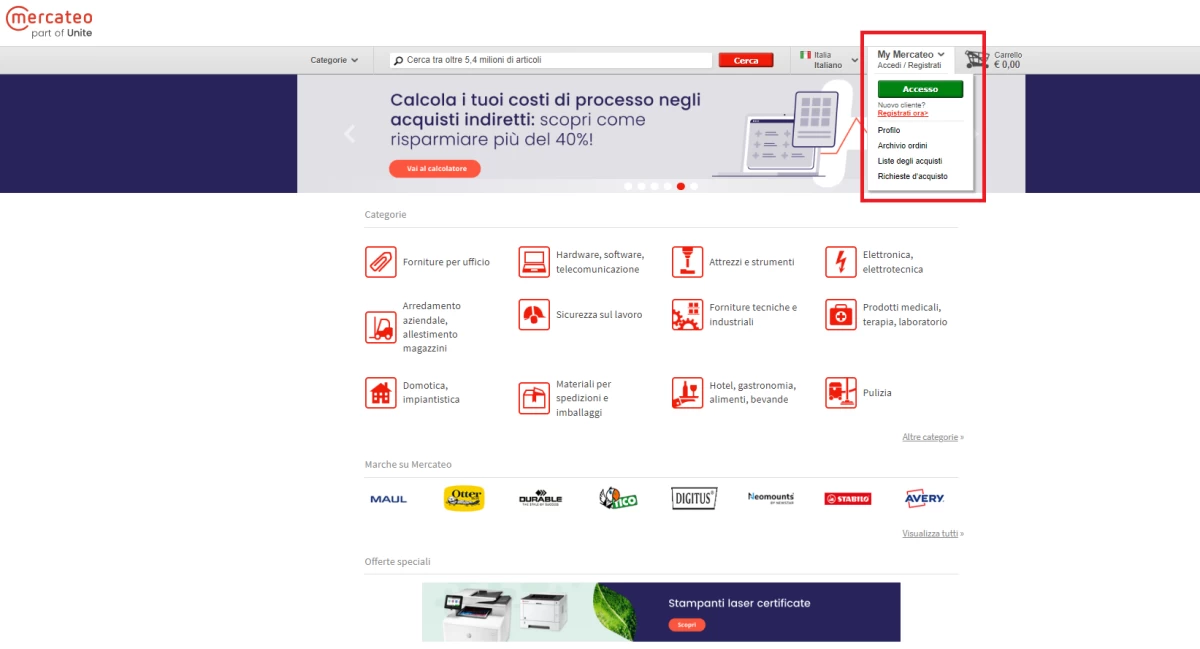Click the Forniture per ufficio paperclip icon
This screenshot has width=1200, height=649.
[x=380, y=262]
